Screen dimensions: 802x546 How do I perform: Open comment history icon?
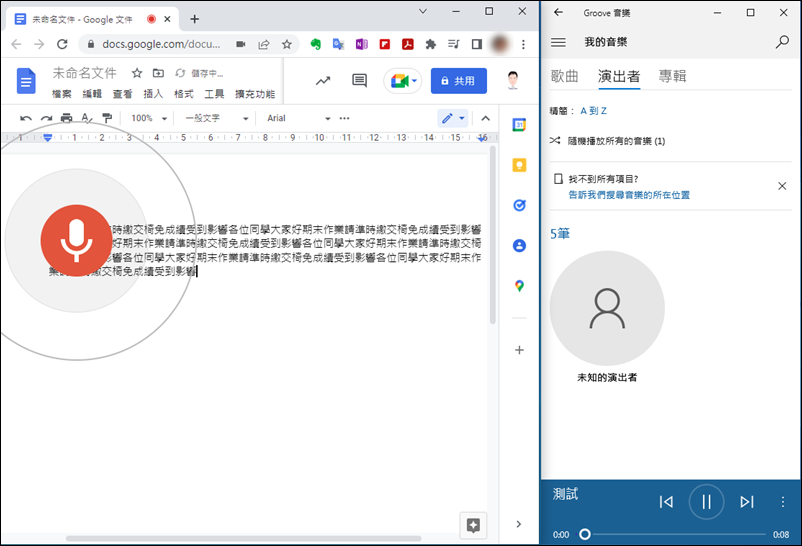pos(360,81)
